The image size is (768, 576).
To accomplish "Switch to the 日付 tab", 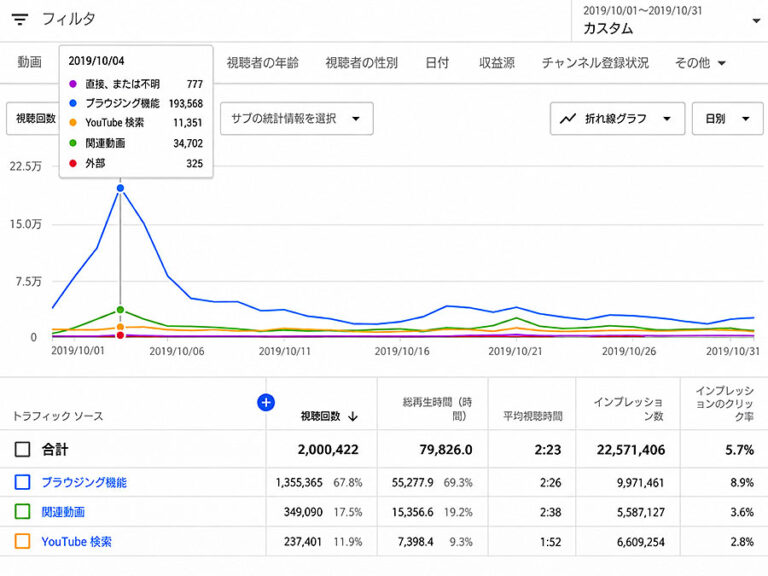I will [437, 63].
